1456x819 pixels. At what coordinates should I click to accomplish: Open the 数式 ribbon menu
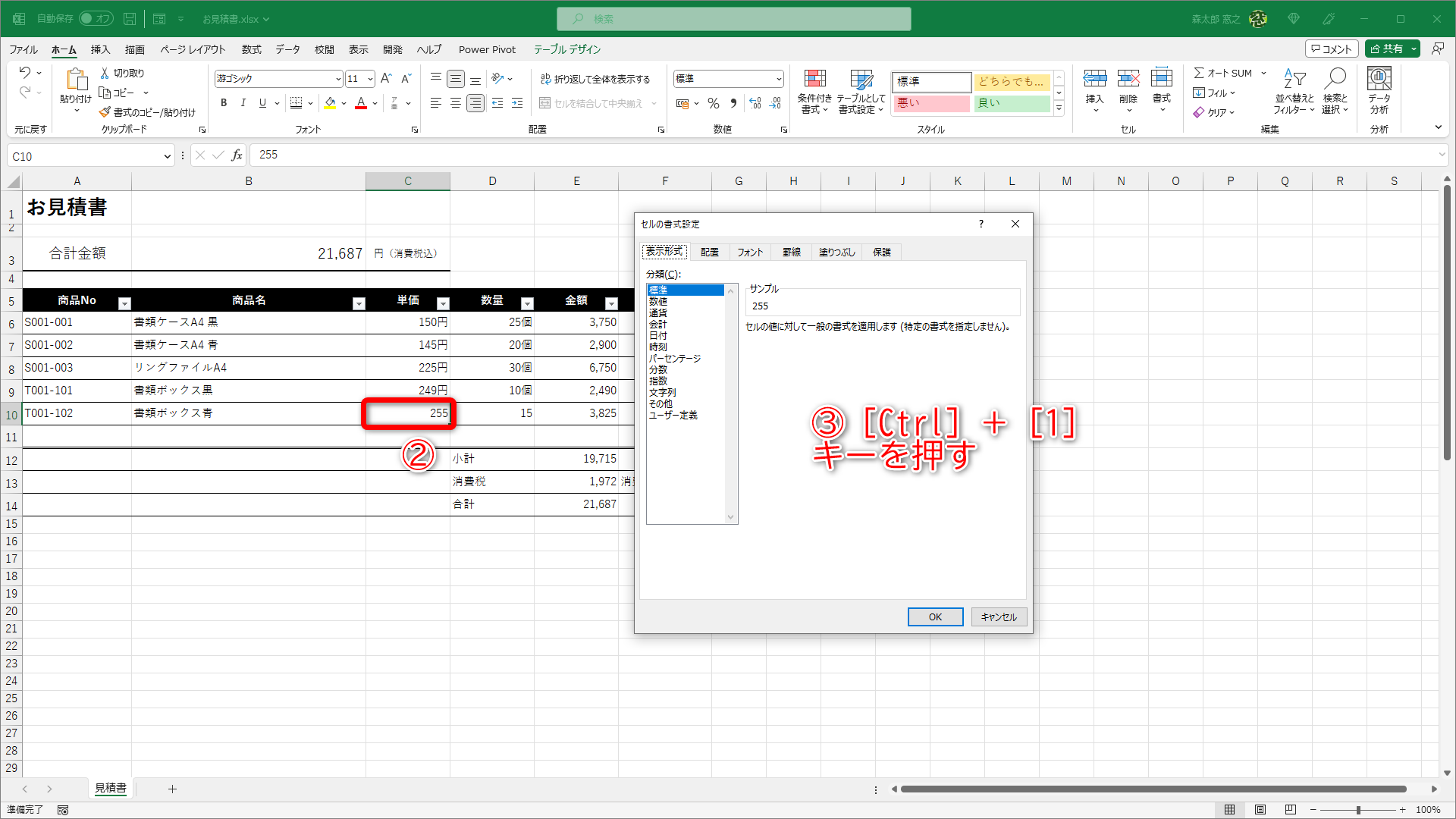[251, 49]
